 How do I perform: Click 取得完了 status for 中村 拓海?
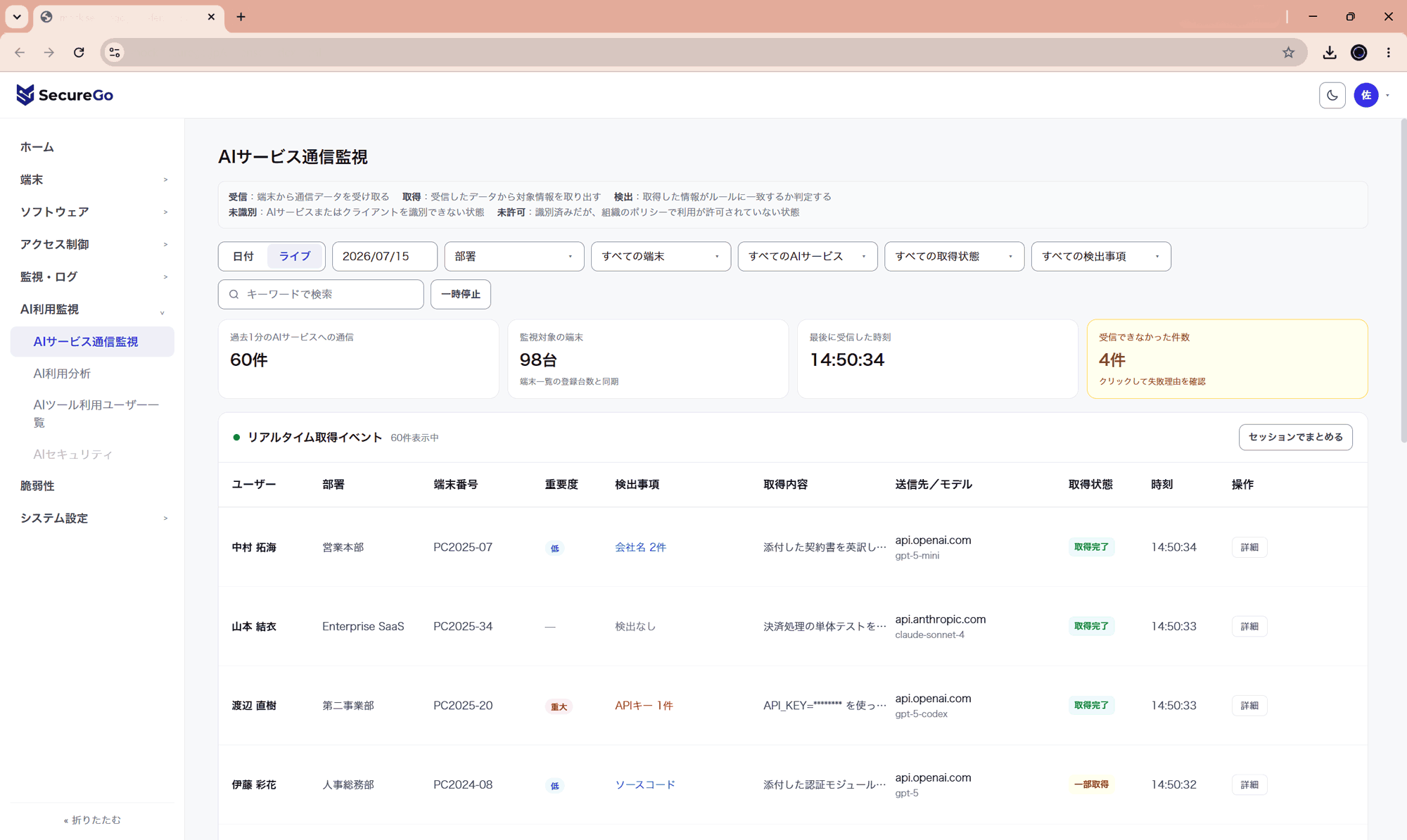click(x=1091, y=547)
